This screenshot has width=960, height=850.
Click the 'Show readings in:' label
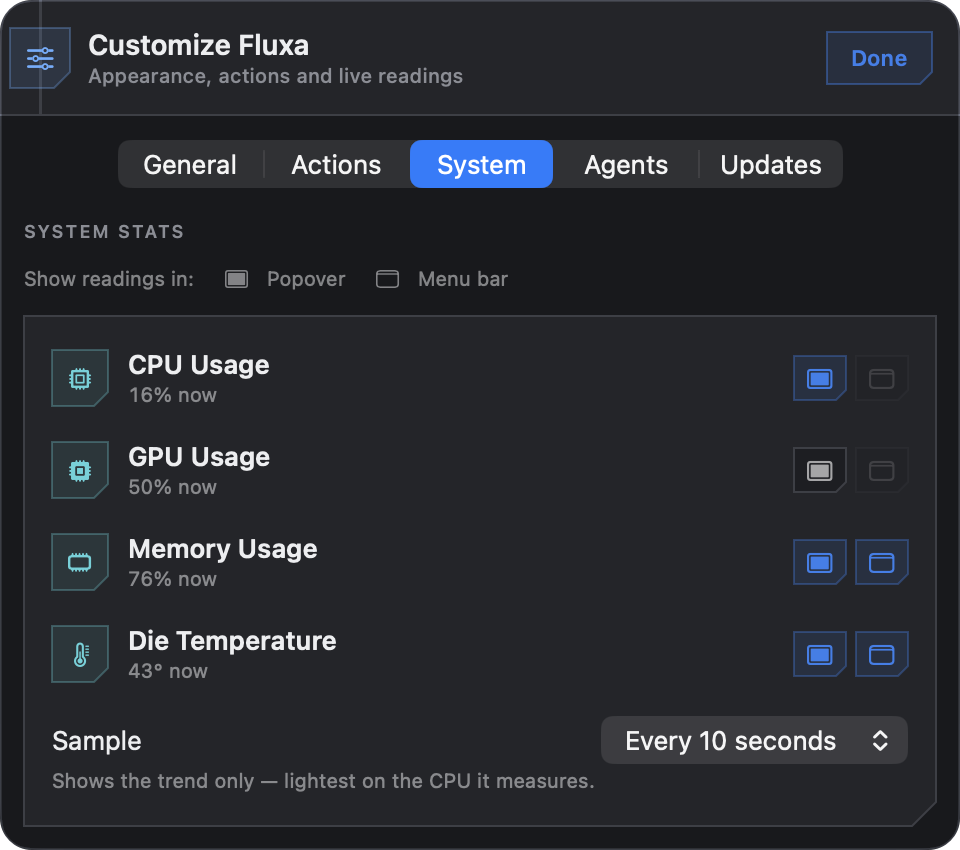pos(109,279)
